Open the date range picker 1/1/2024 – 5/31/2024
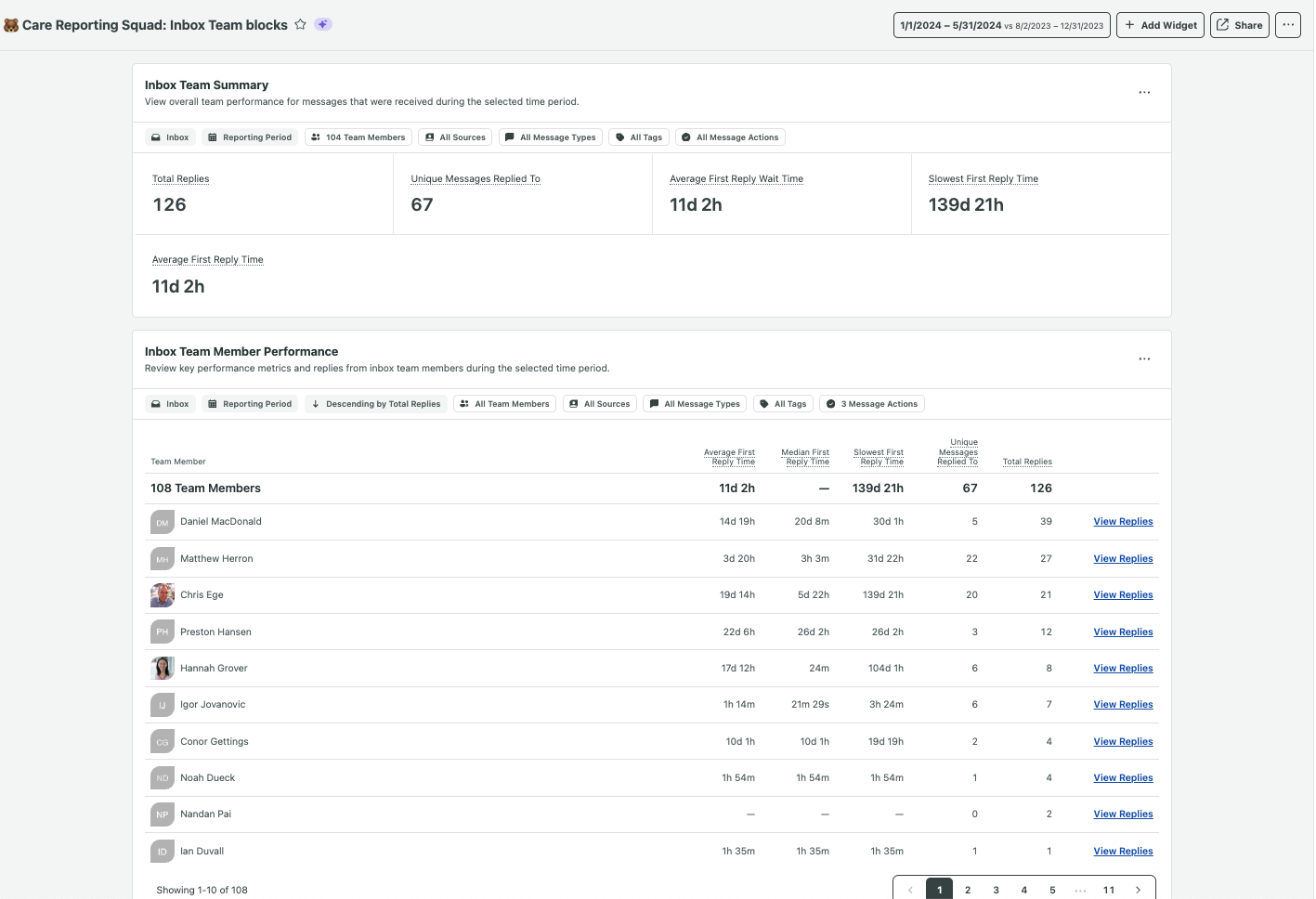The height and width of the screenshot is (899, 1316). point(1001,25)
